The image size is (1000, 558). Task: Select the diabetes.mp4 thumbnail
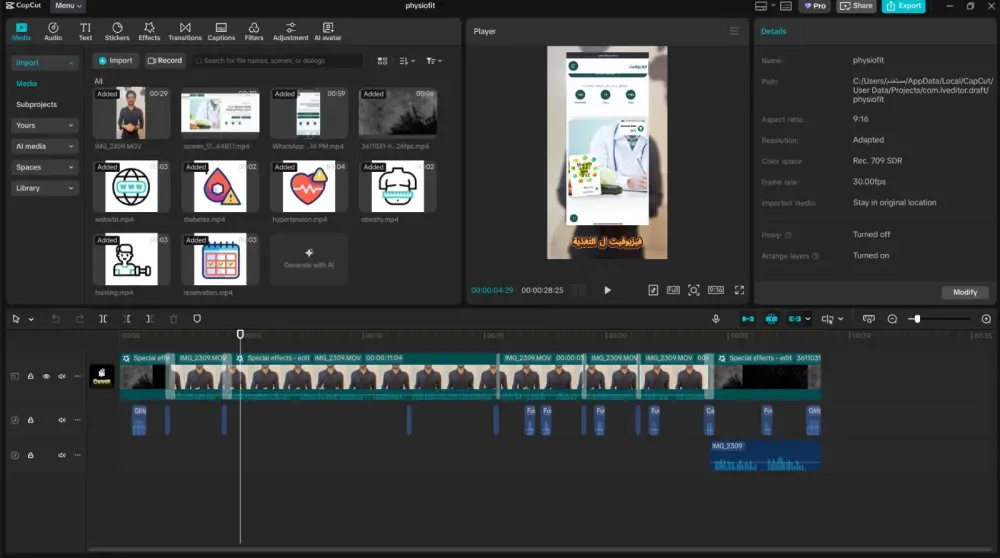(220, 187)
